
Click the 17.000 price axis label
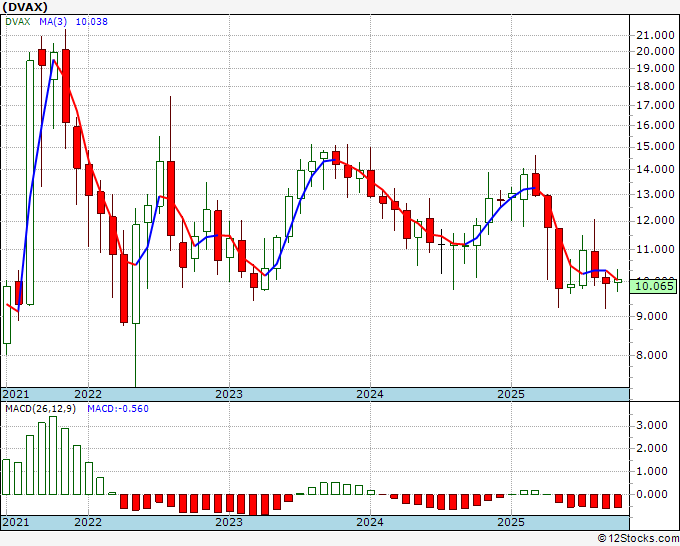655,105
